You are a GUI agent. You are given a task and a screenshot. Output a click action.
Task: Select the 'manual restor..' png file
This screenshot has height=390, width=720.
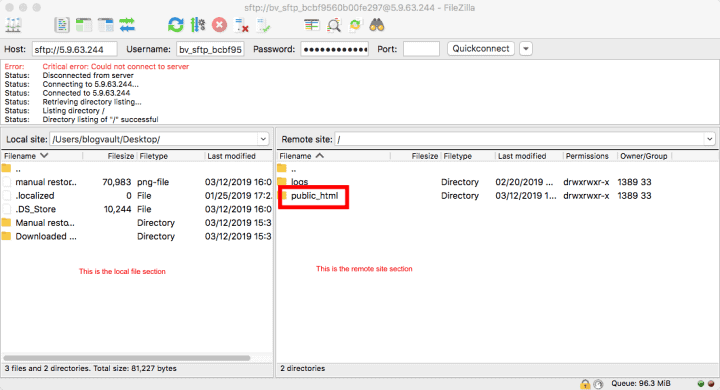[137, 182]
